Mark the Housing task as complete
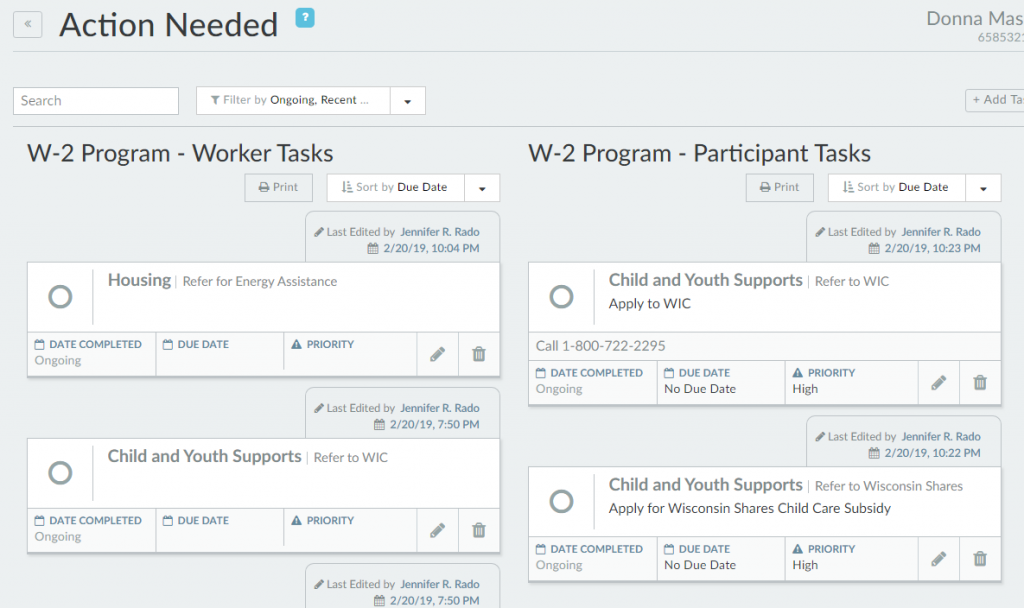 pyautogui.click(x=60, y=296)
